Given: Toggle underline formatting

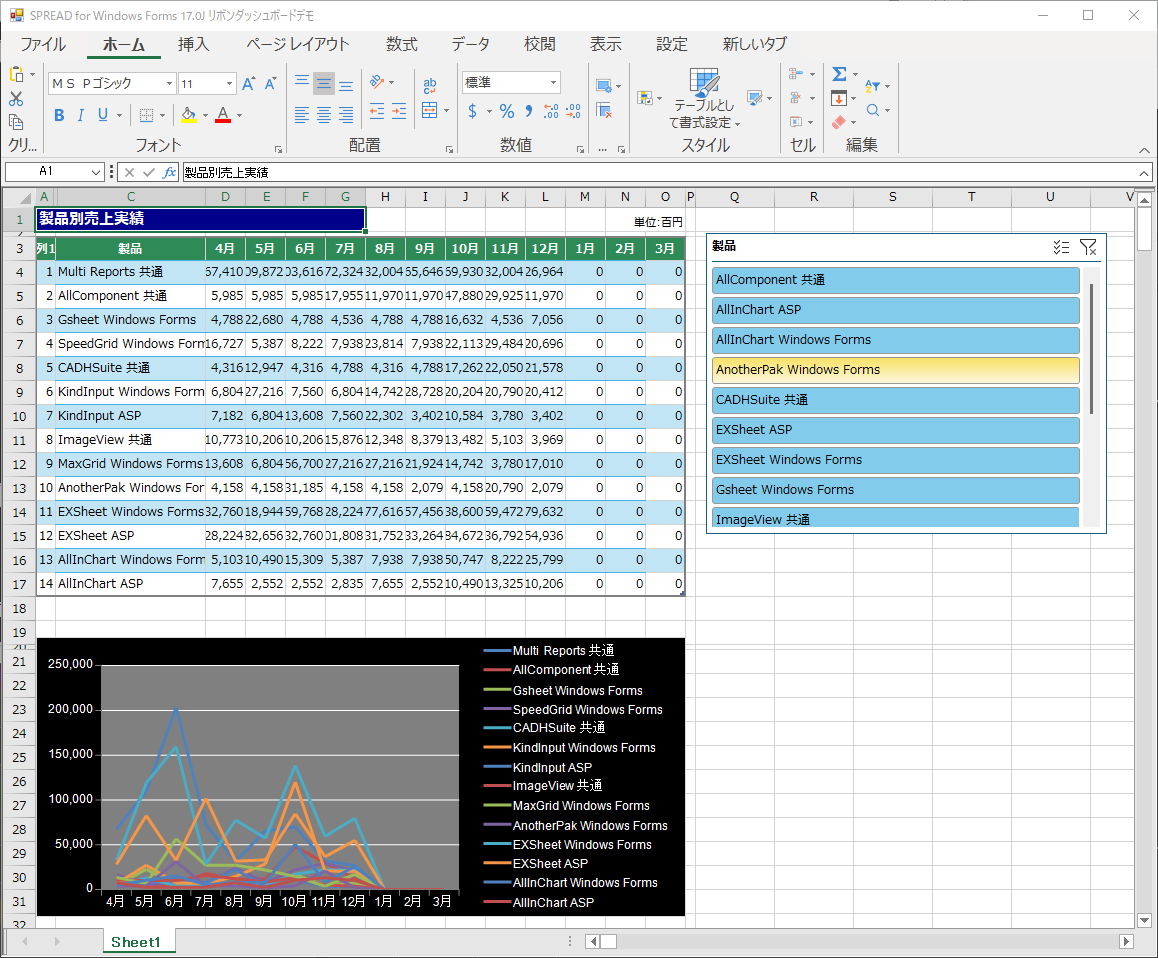Looking at the screenshot, I should click(103, 115).
